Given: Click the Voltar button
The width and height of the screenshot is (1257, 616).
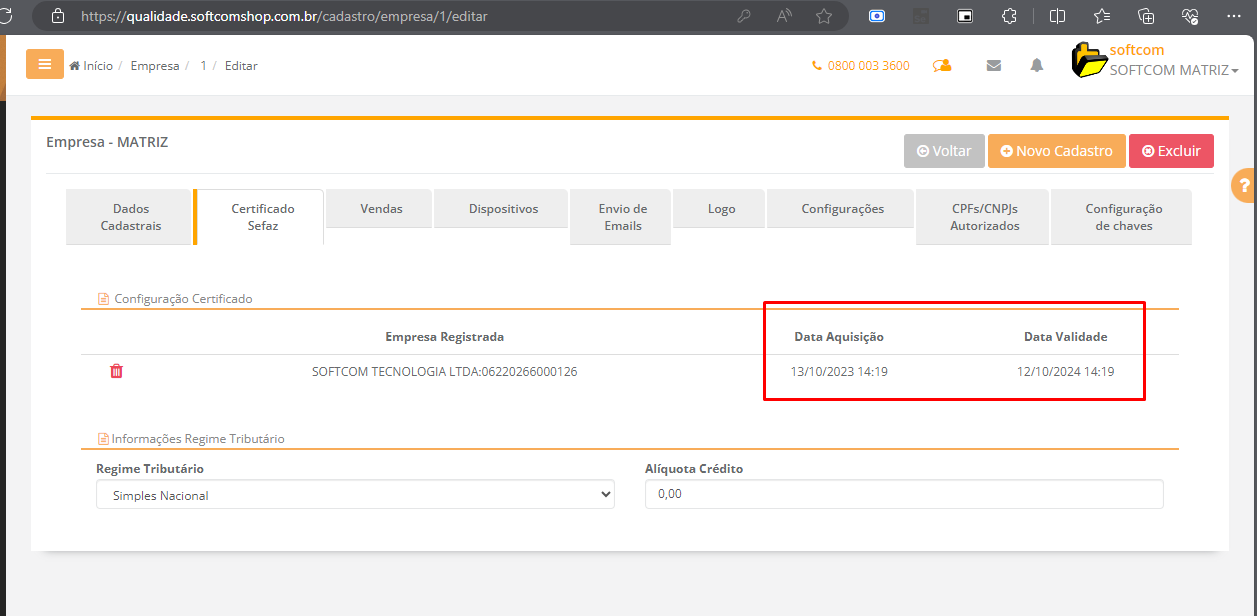Looking at the screenshot, I should (x=944, y=151).
